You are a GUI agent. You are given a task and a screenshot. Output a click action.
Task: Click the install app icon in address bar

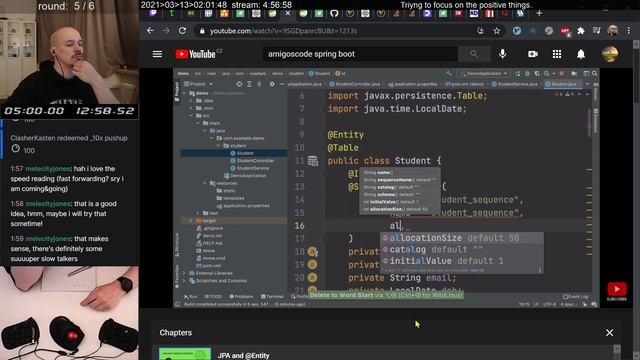(480, 31)
